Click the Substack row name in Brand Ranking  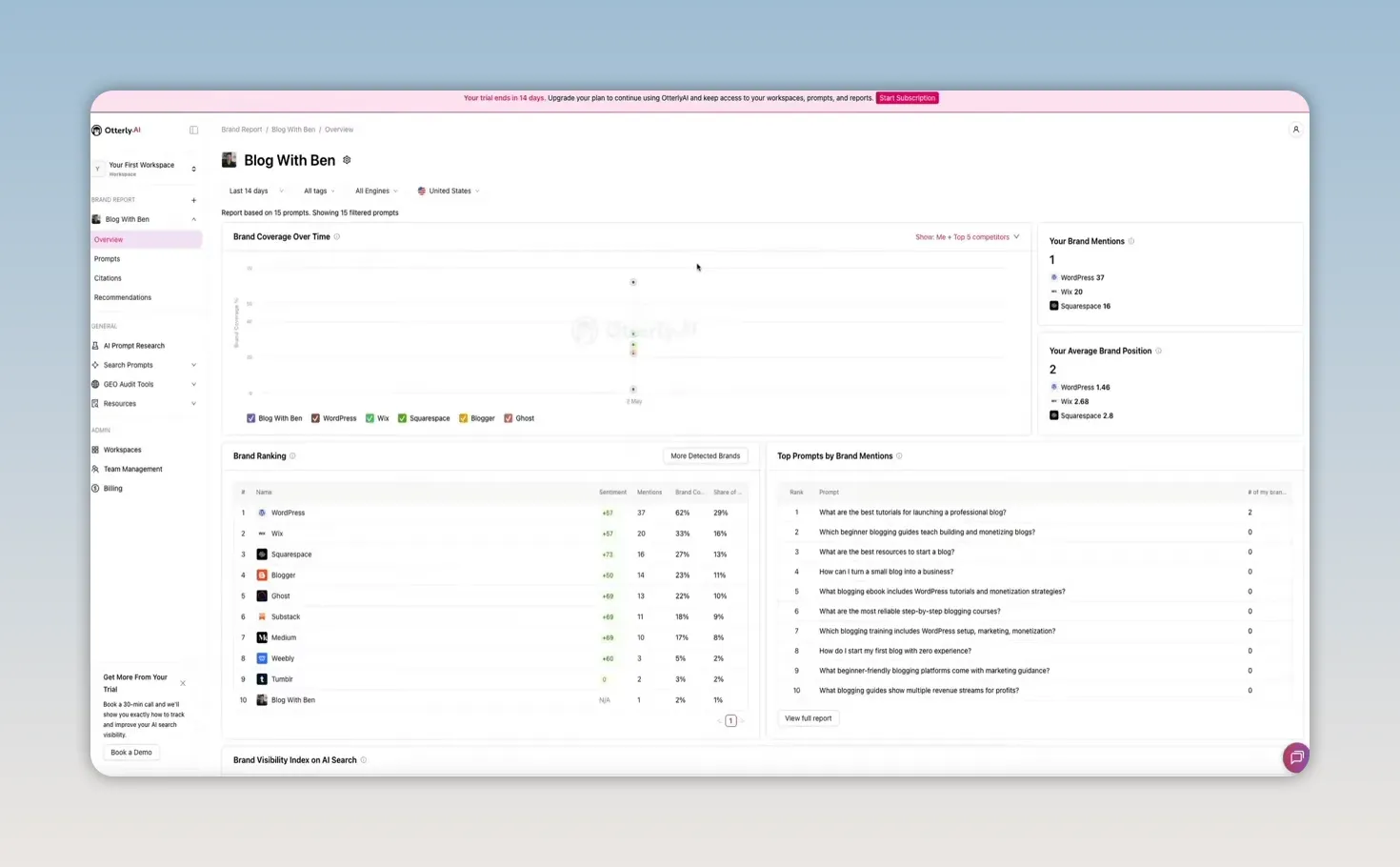286,617
